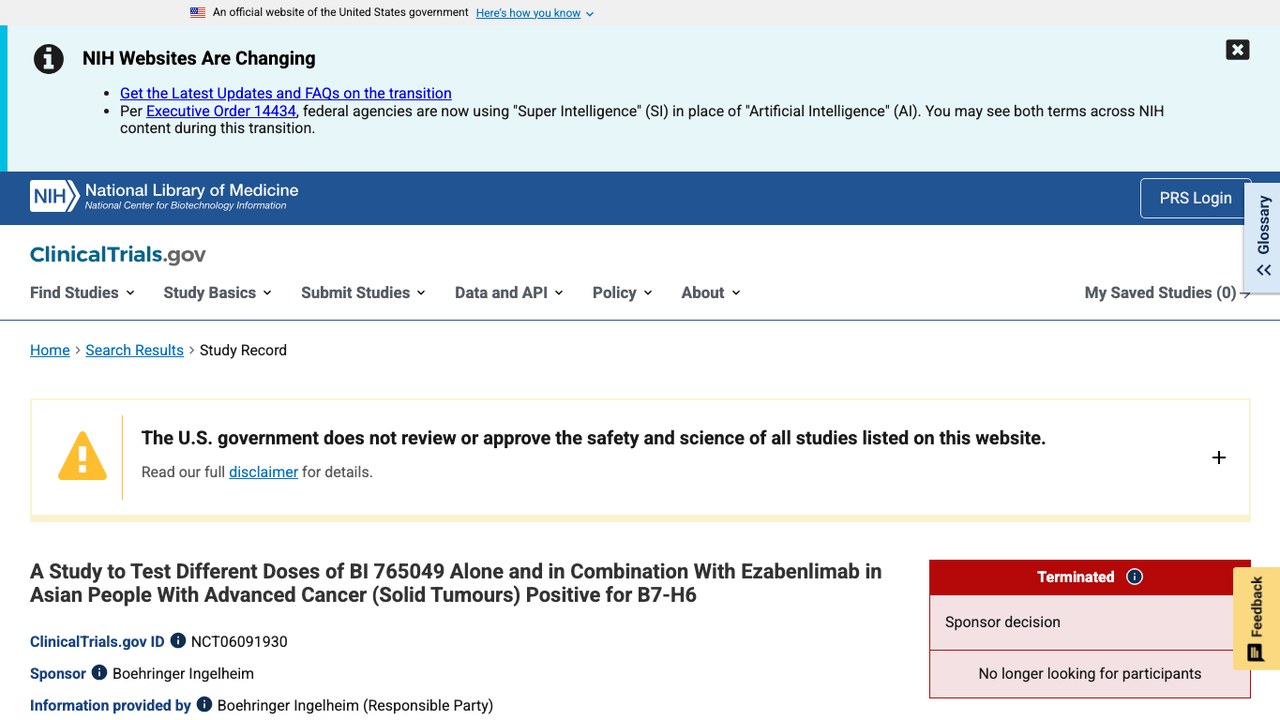This screenshot has width=1280, height=720.
Task: Click info icon next to Sponsor label
Action: pos(99,673)
